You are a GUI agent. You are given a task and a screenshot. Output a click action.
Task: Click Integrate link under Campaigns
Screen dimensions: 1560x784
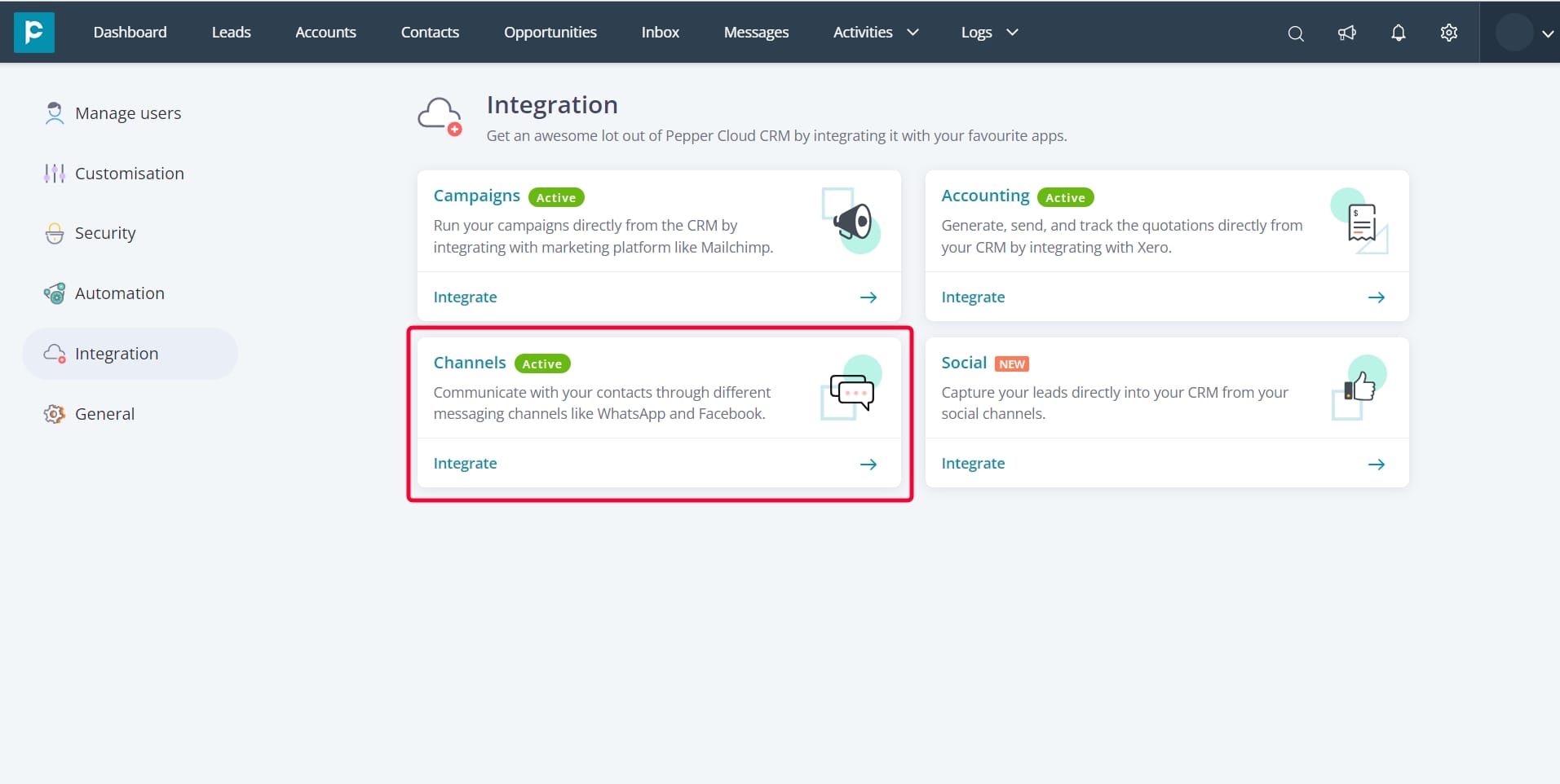(465, 297)
